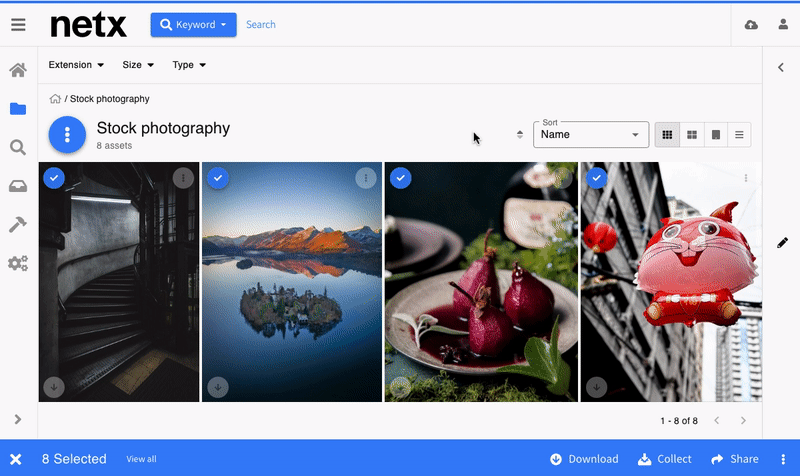Click into the Search field
The image size is (800, 476).
click(x=261, y=24)
